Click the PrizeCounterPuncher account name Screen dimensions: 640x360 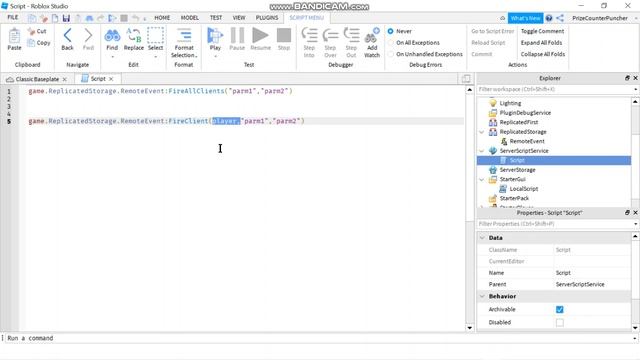tap(600, 18)
